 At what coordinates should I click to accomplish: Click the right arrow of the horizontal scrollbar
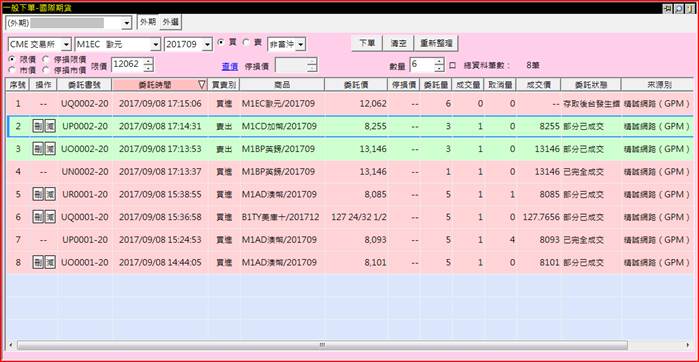687,345
